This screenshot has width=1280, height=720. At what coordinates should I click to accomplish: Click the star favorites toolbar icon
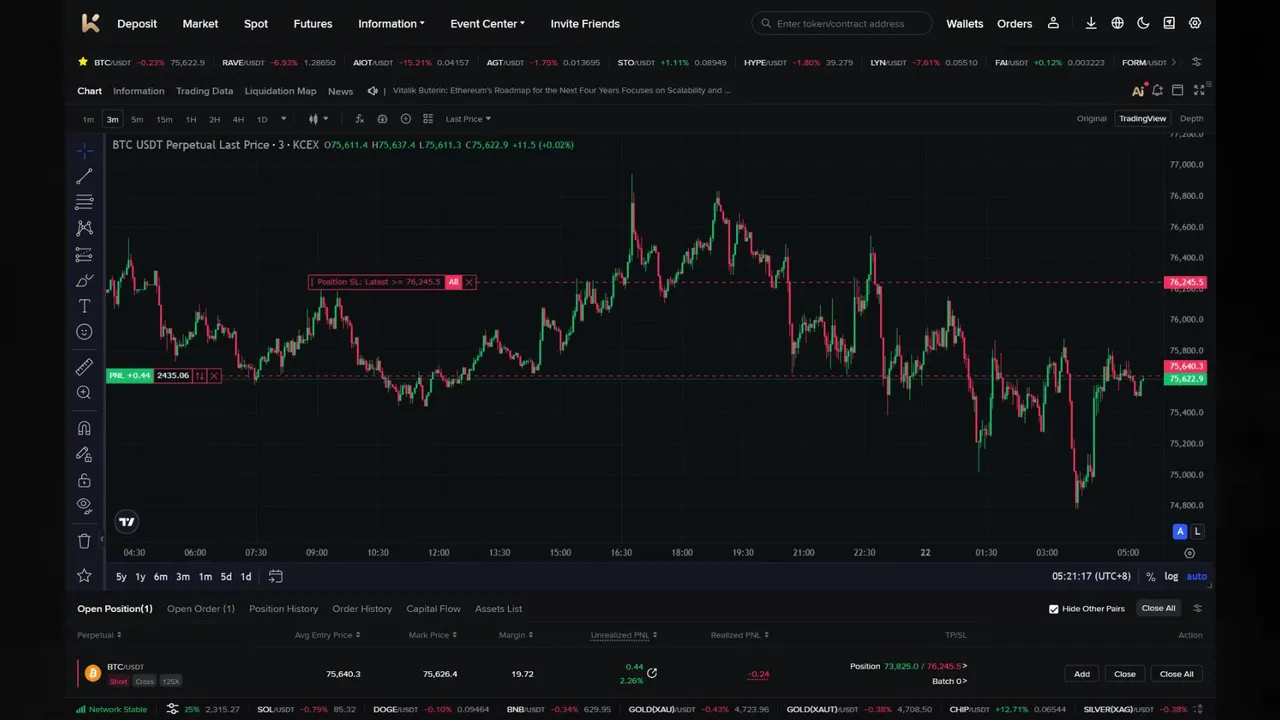pos(84,576)
